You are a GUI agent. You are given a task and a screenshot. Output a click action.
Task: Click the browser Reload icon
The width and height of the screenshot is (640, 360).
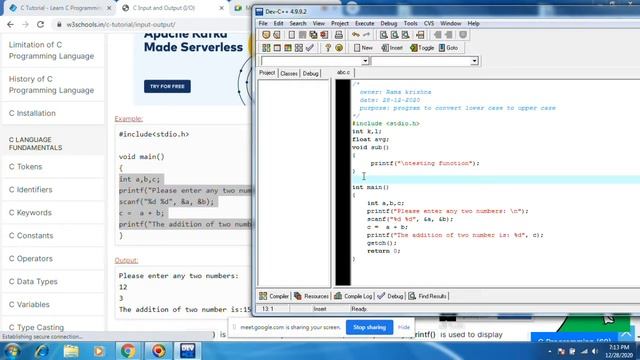[40, 24]
